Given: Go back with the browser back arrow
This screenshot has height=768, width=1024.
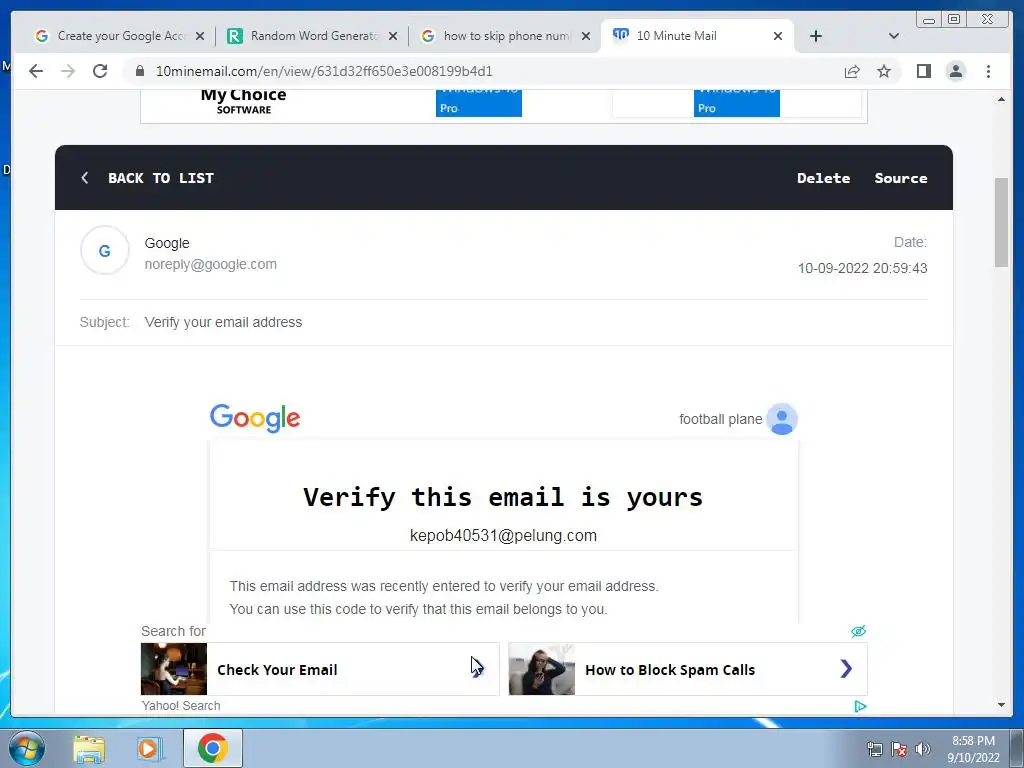Looking at the screenshot, I should tap(36, 71).
